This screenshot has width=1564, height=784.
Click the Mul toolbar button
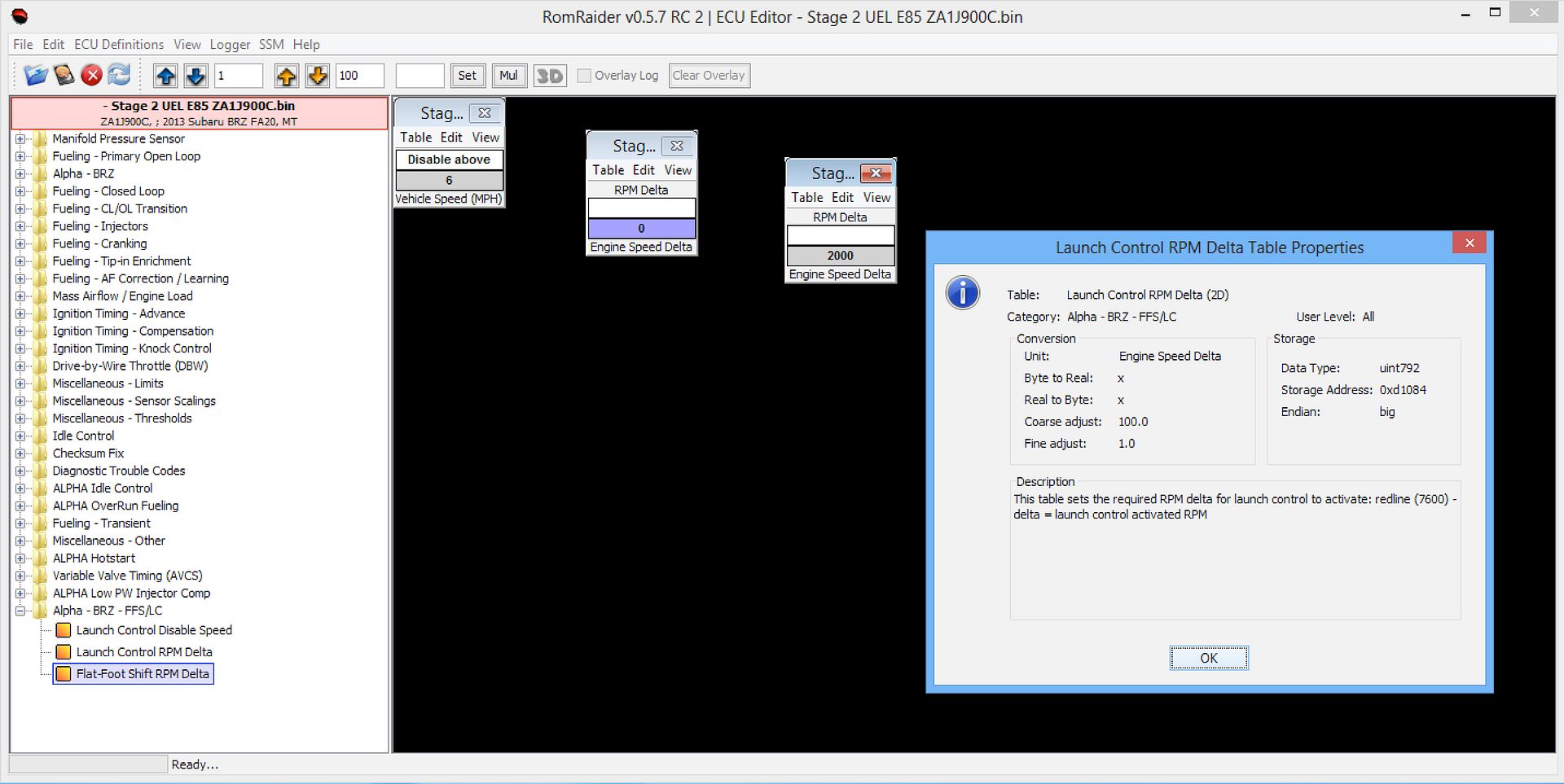[508, 76]
